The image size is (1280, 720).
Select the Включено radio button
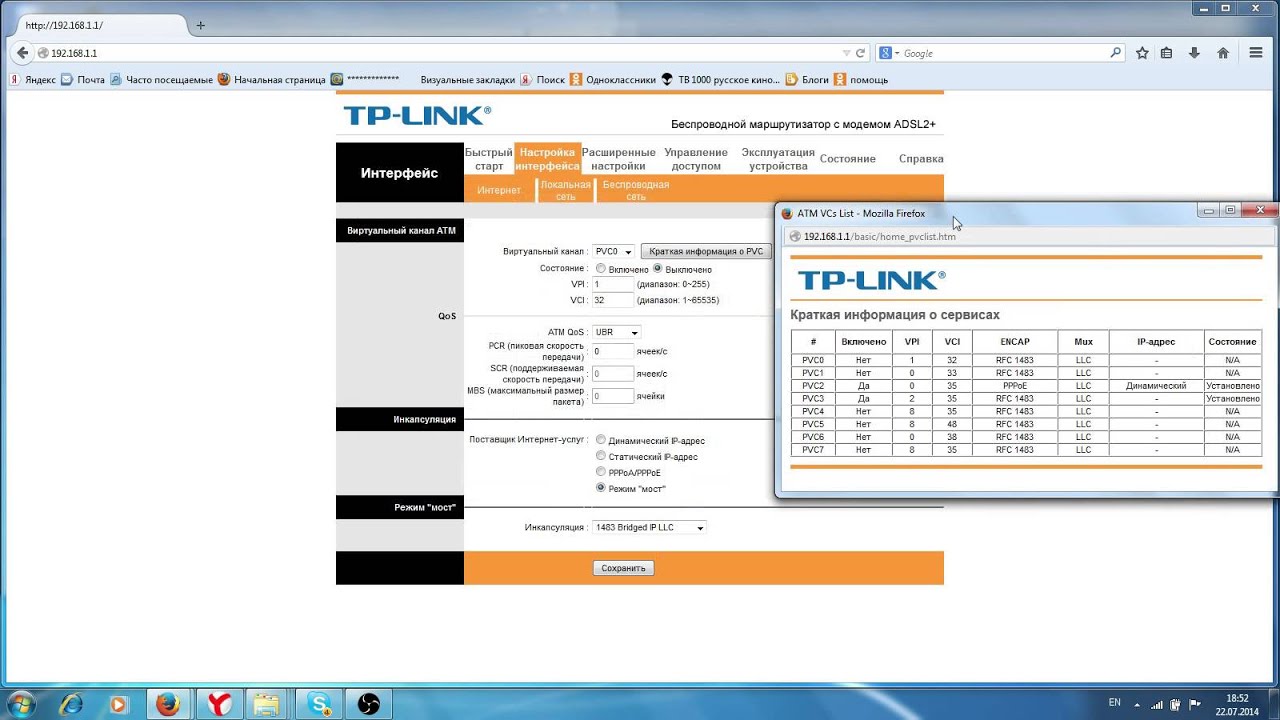pos(600,269)
